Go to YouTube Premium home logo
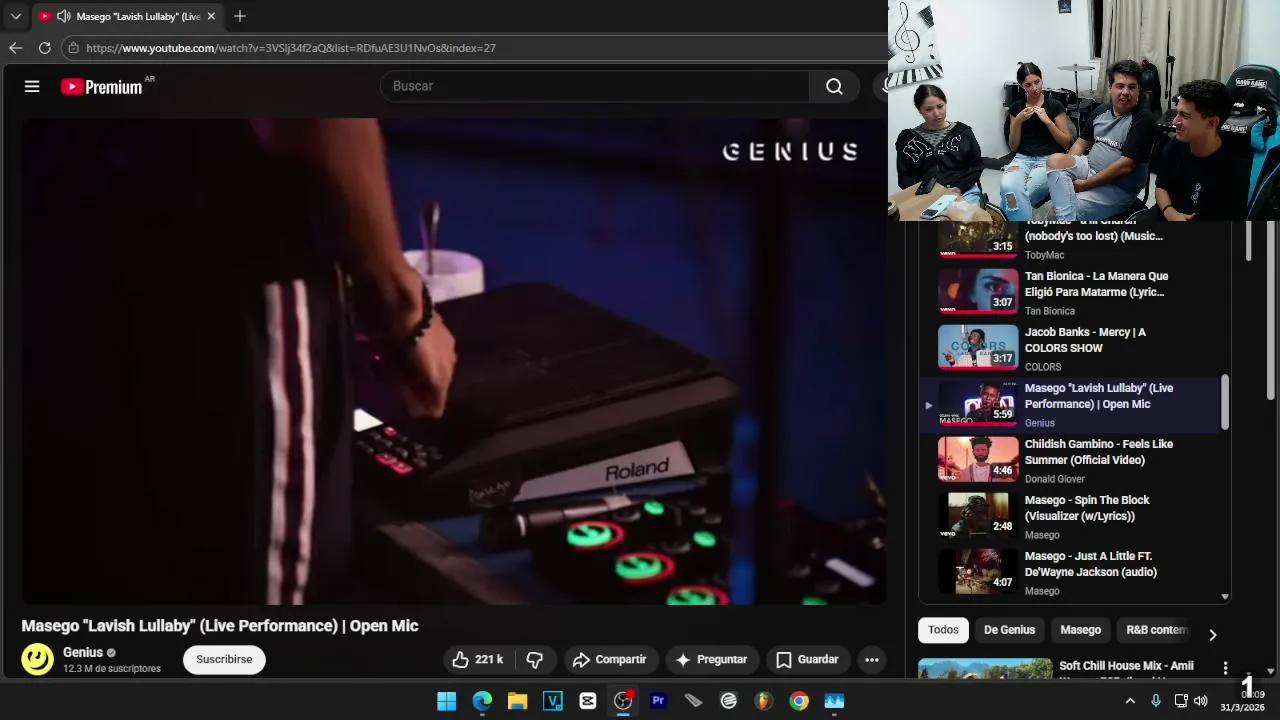The image size is (1280, 720). (101, 87)
